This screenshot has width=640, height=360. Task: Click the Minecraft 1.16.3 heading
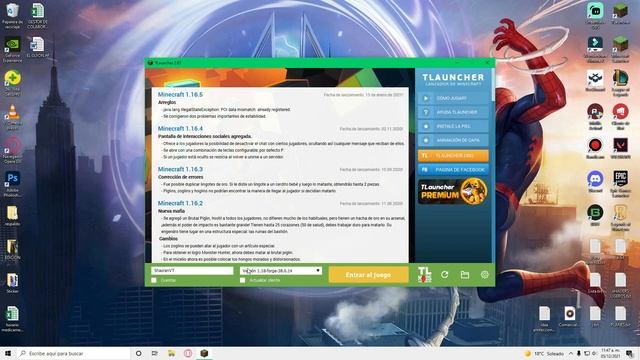point(180,169)
